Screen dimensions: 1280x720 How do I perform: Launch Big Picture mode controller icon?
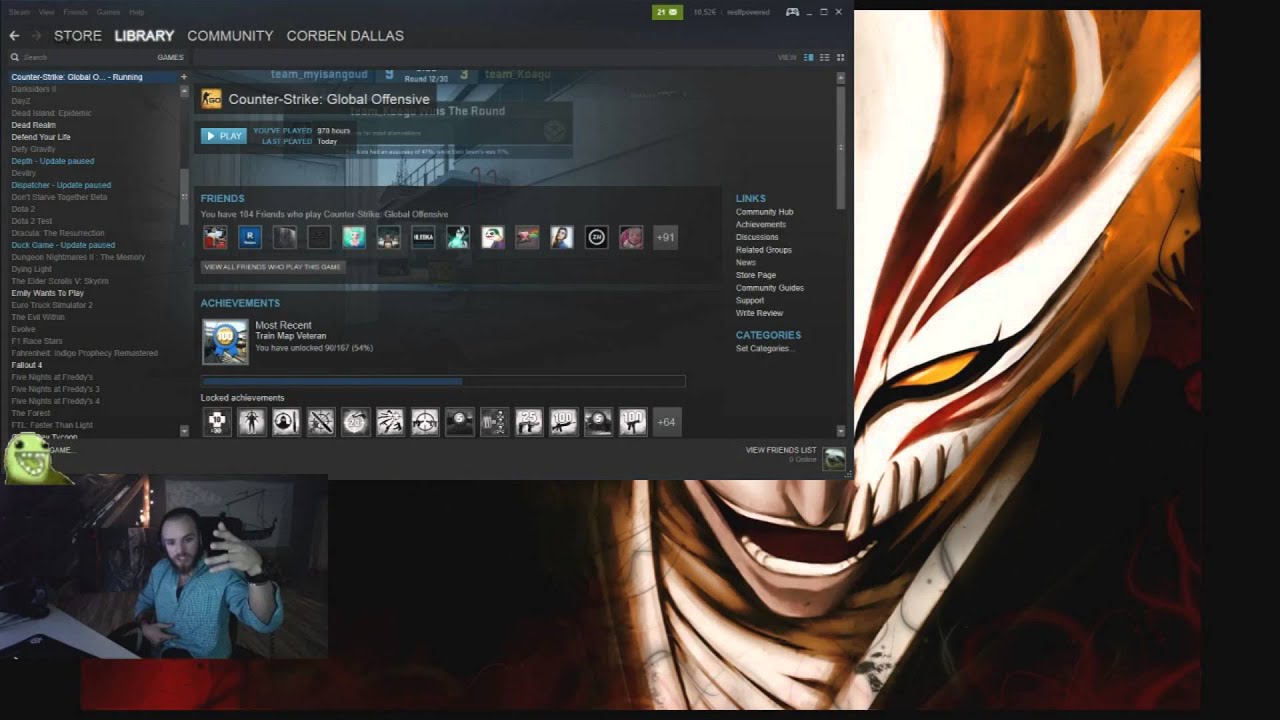tap(792, 12)
